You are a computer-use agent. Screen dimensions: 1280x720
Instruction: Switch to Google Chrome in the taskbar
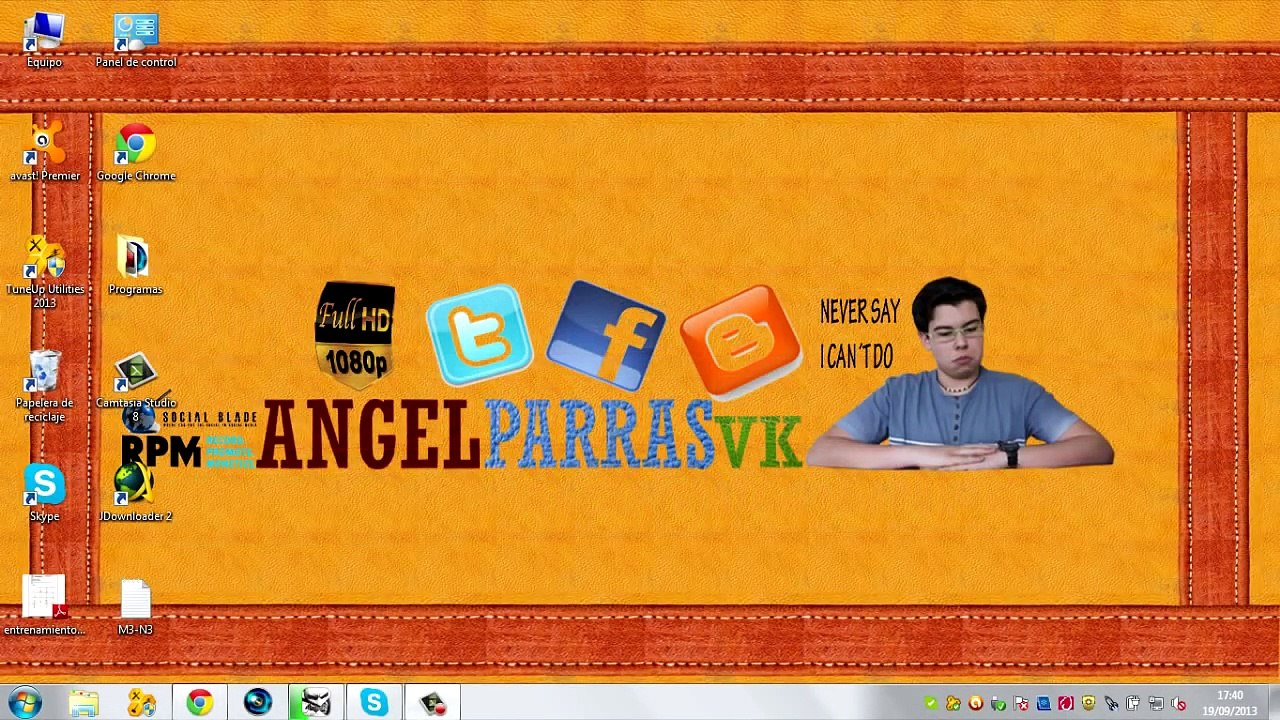(200, 703)
